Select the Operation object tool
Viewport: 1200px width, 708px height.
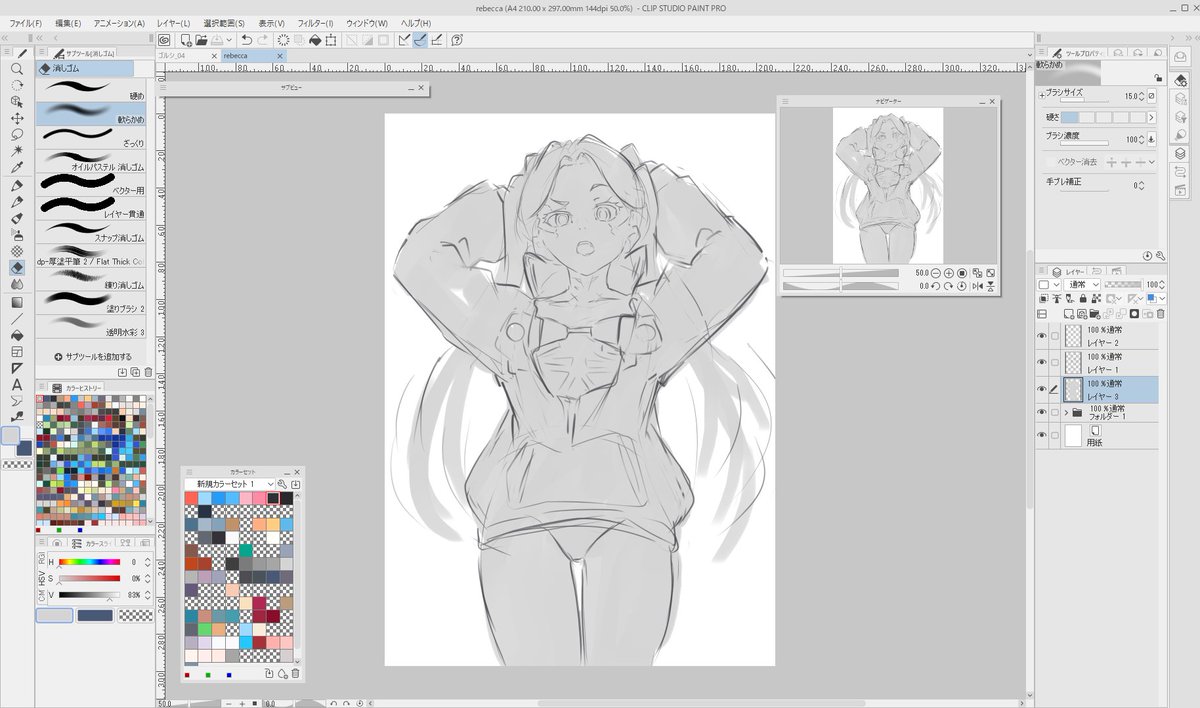[17, 101]
